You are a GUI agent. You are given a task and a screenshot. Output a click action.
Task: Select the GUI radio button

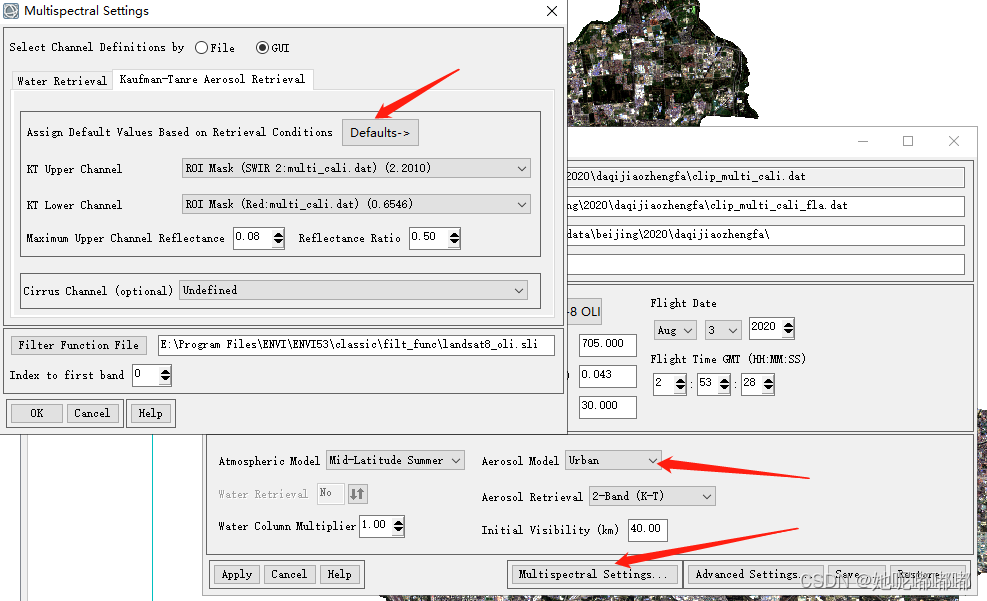(262, 48)
